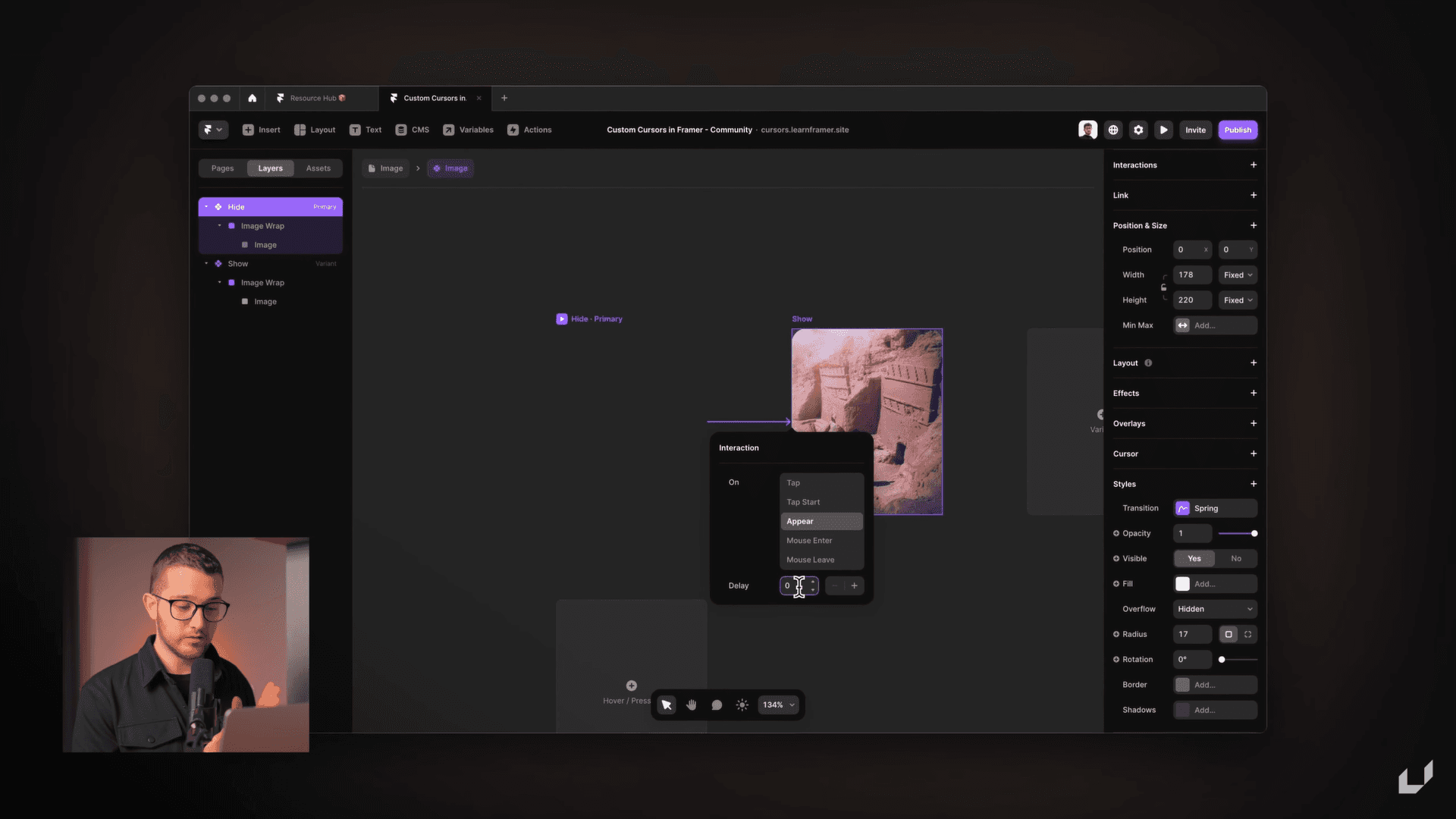
Task: Set Visible to Yes
Action: (x=1194, y=559)
